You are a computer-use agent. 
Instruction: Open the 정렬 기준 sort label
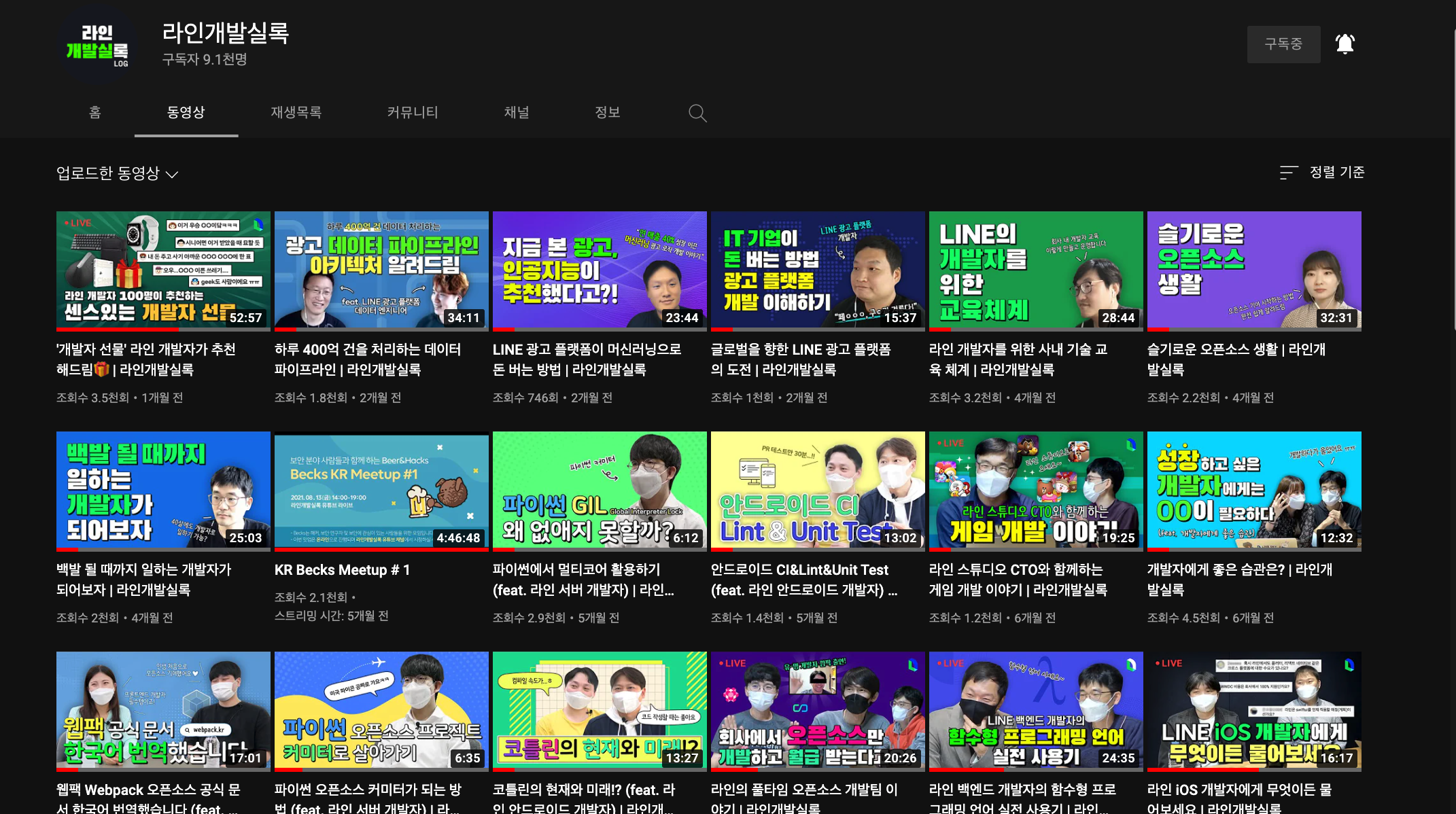[x=1337, y=173]
